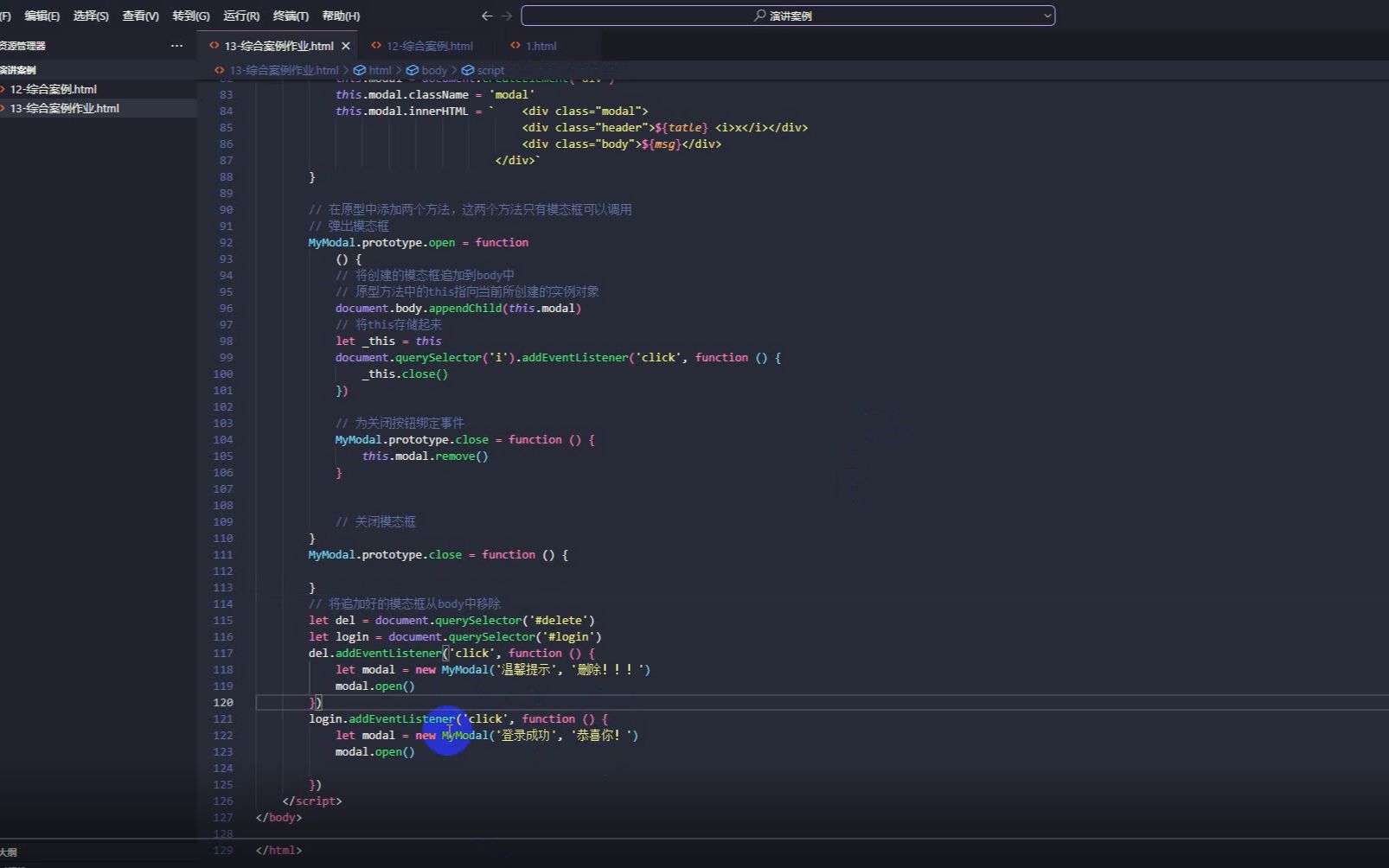Image resolution: width=1389 pixels, height=868 pixels.
Task: Click 'login.addEventListener' on line 121
Action: 382,718
